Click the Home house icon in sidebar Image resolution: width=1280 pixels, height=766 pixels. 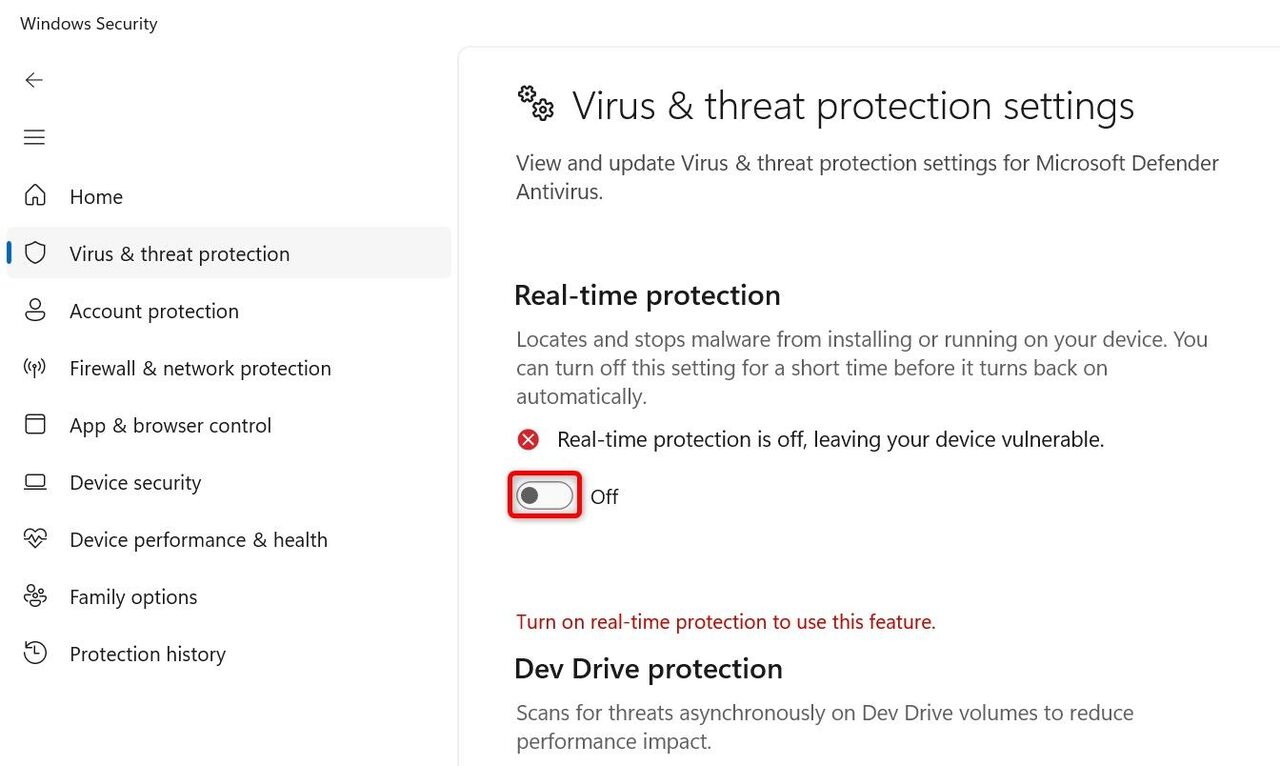pyautogui.click(x=35, y=196)
